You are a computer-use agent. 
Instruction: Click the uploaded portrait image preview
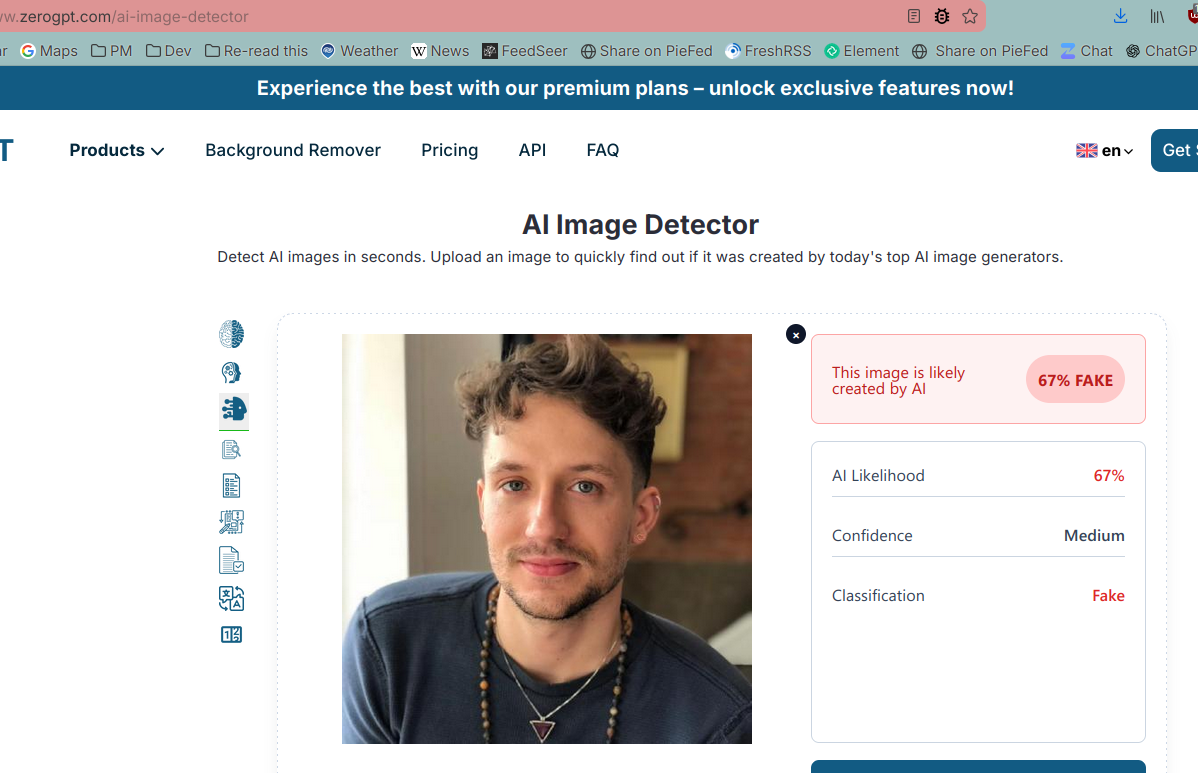547,539
